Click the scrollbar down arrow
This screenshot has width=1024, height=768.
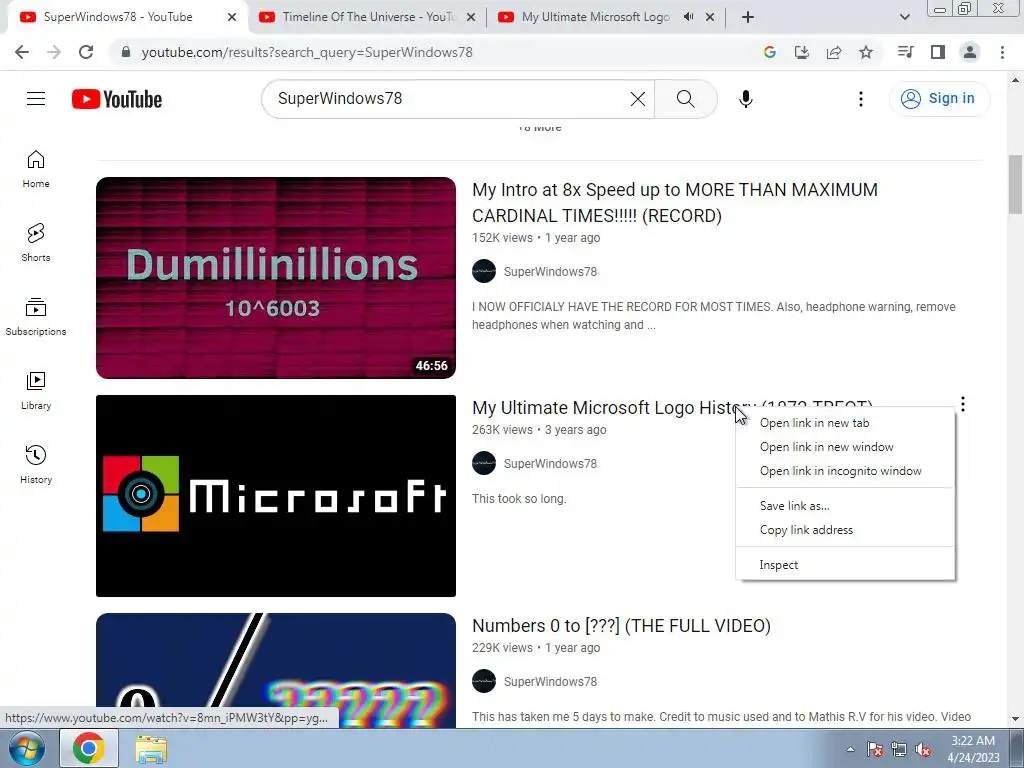click(1015, 719)
